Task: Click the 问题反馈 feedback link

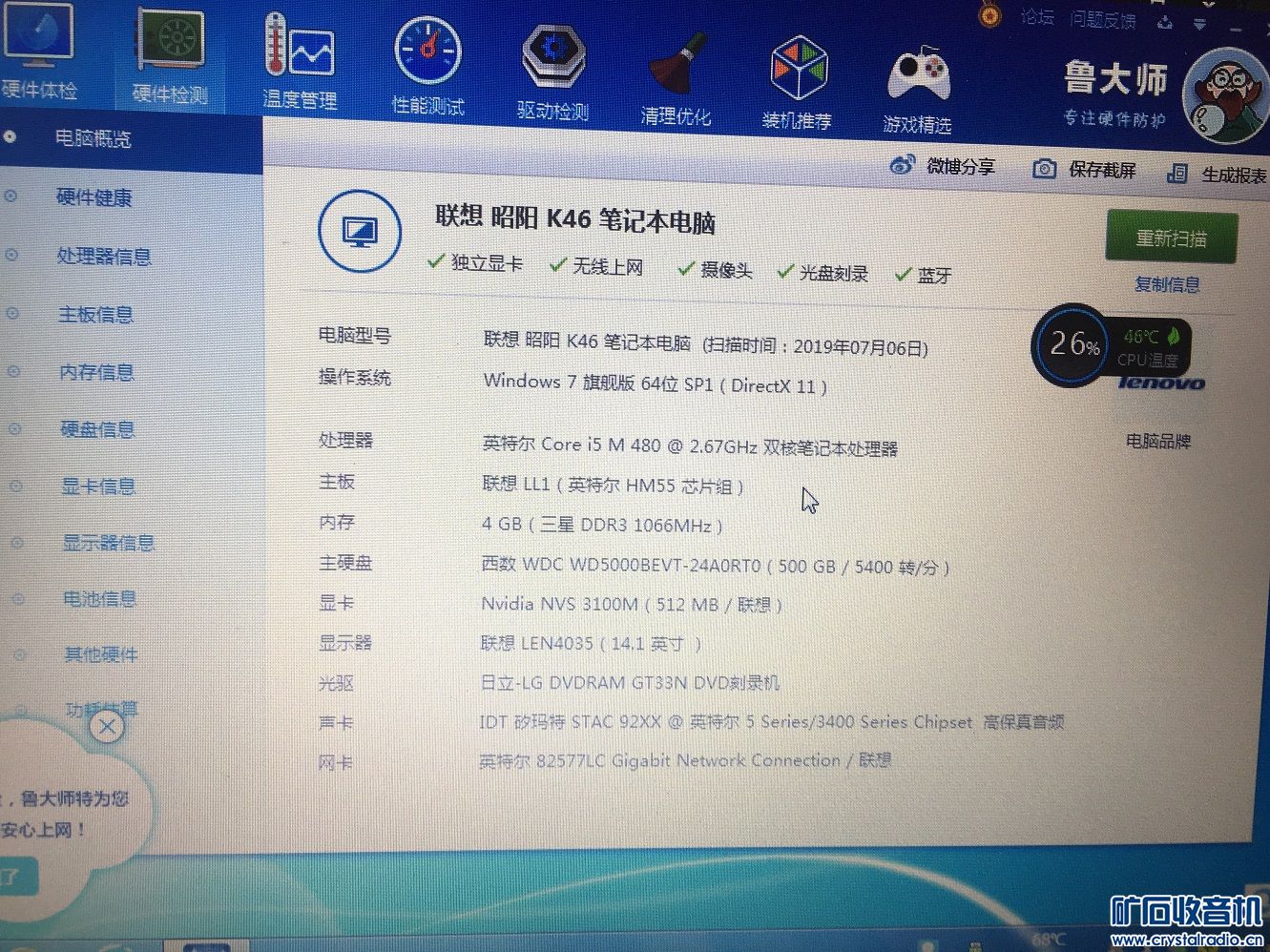Action: [1103, 20]
